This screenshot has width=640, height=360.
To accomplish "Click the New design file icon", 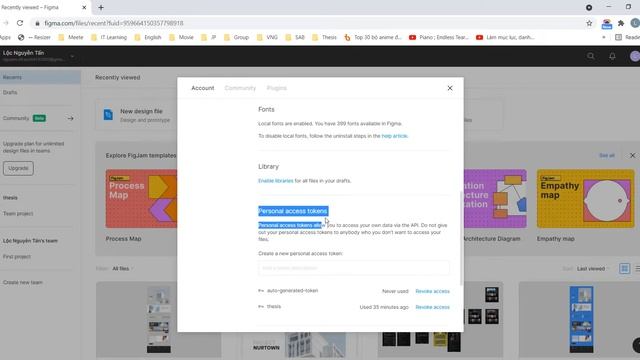I will pos(108,115).
